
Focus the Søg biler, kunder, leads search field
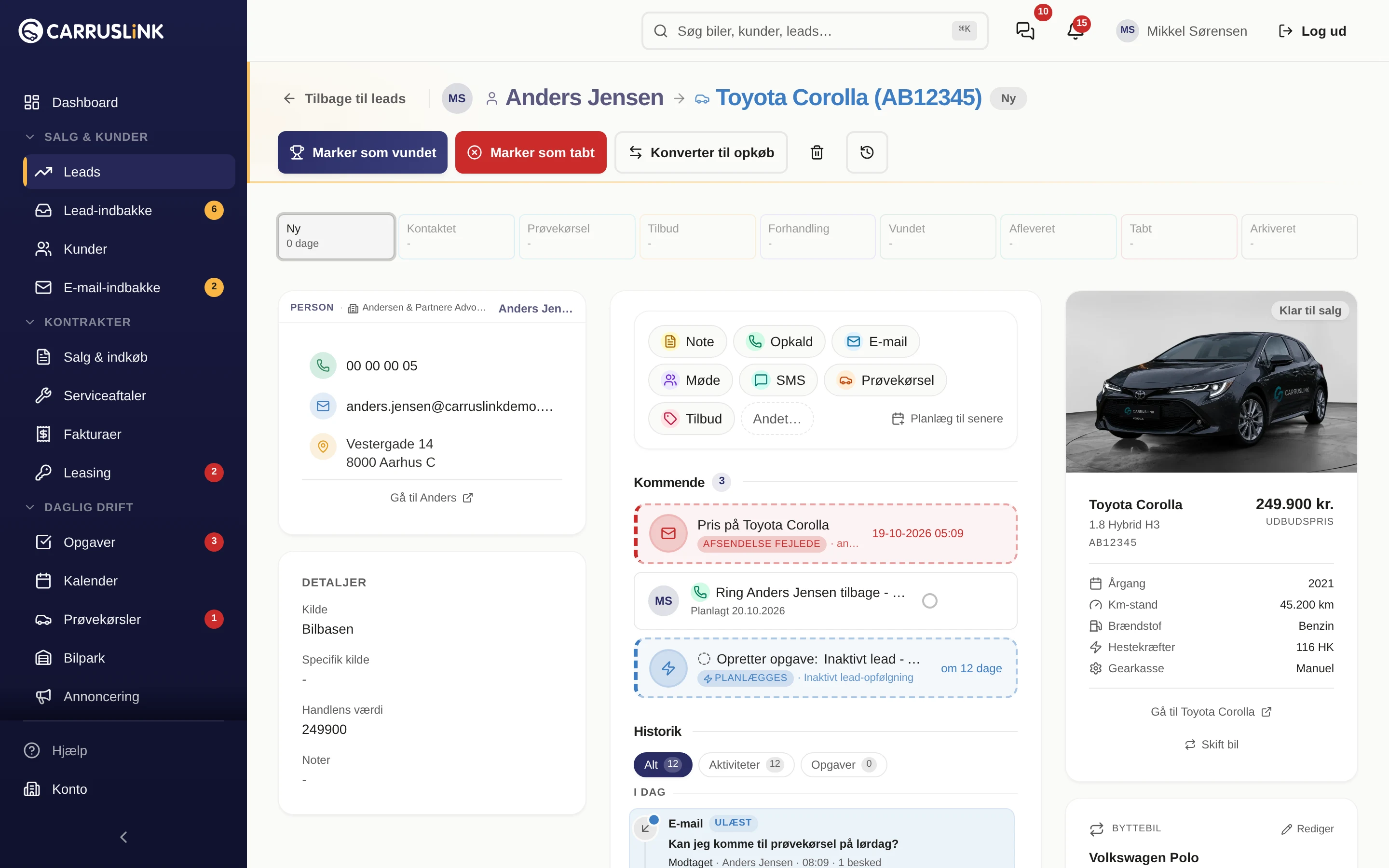(815, 31)
